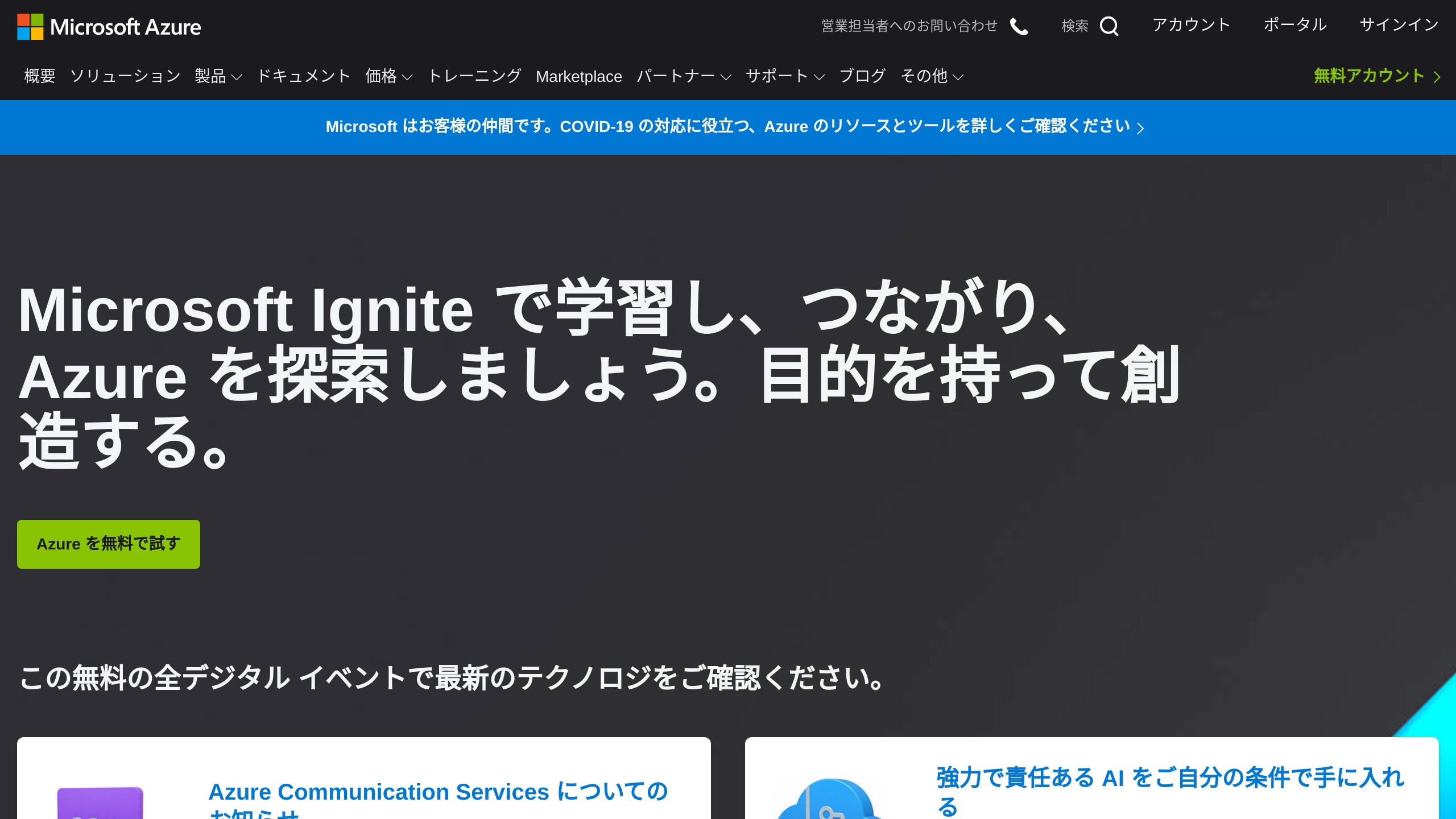
Task: Click the 検索 search label
Action: (x=1074, y=26)
